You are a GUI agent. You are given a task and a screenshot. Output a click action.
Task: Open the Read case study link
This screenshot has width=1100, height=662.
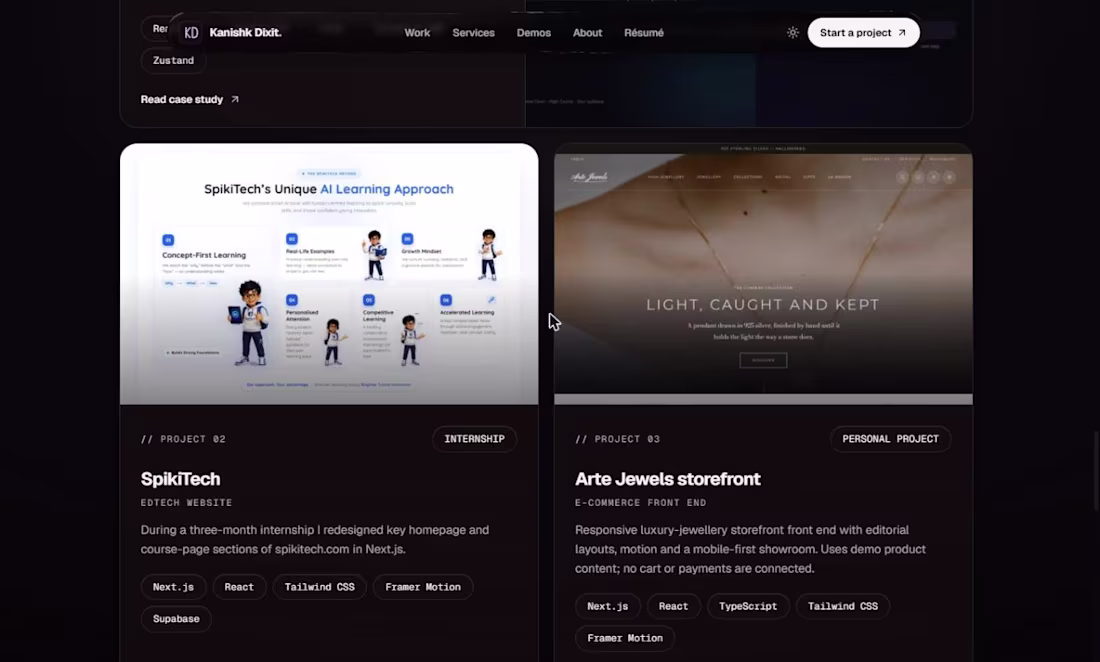coord(189,99)
